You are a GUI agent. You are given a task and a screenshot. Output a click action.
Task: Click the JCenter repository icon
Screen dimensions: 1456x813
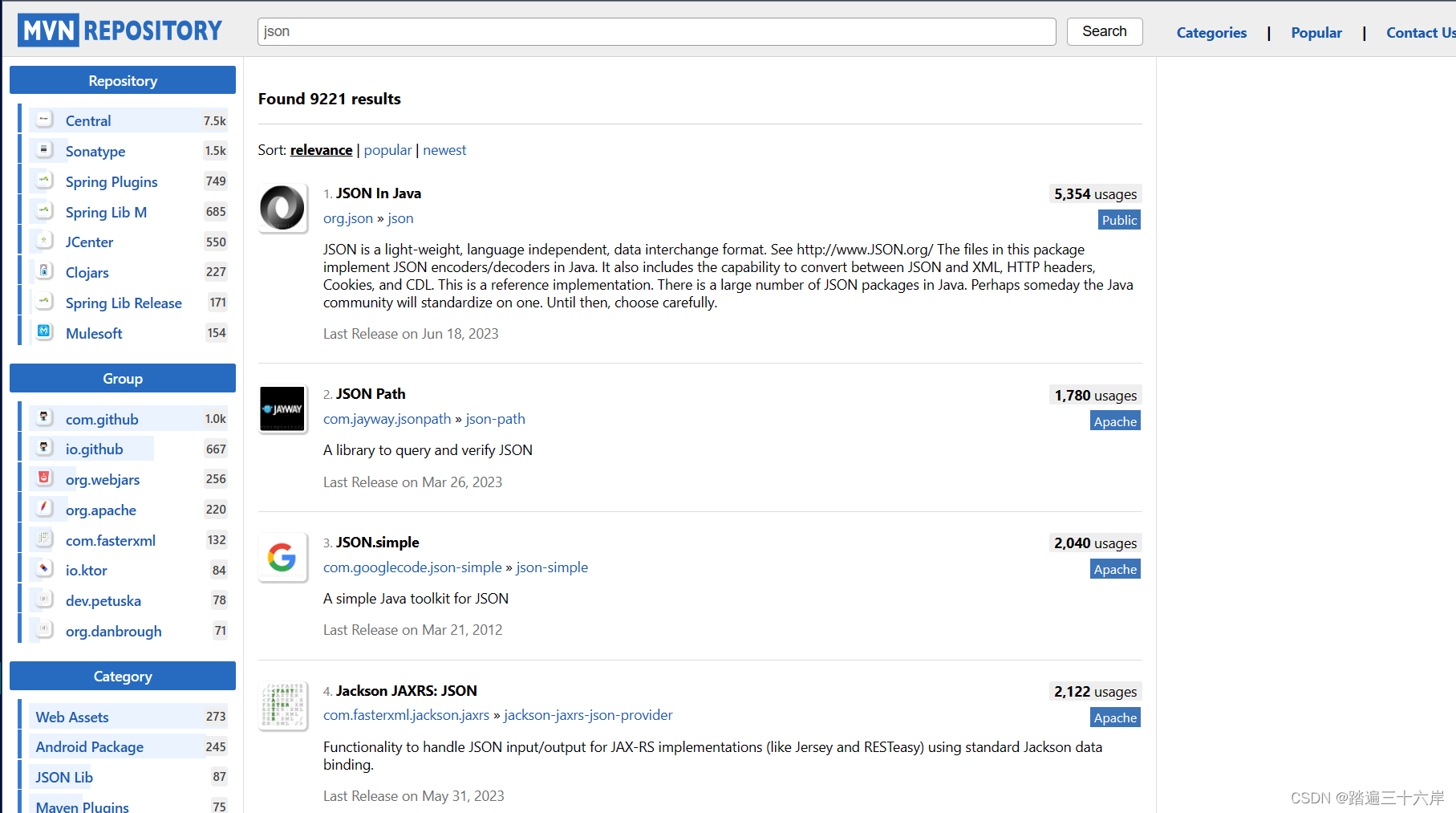[44, 241]
